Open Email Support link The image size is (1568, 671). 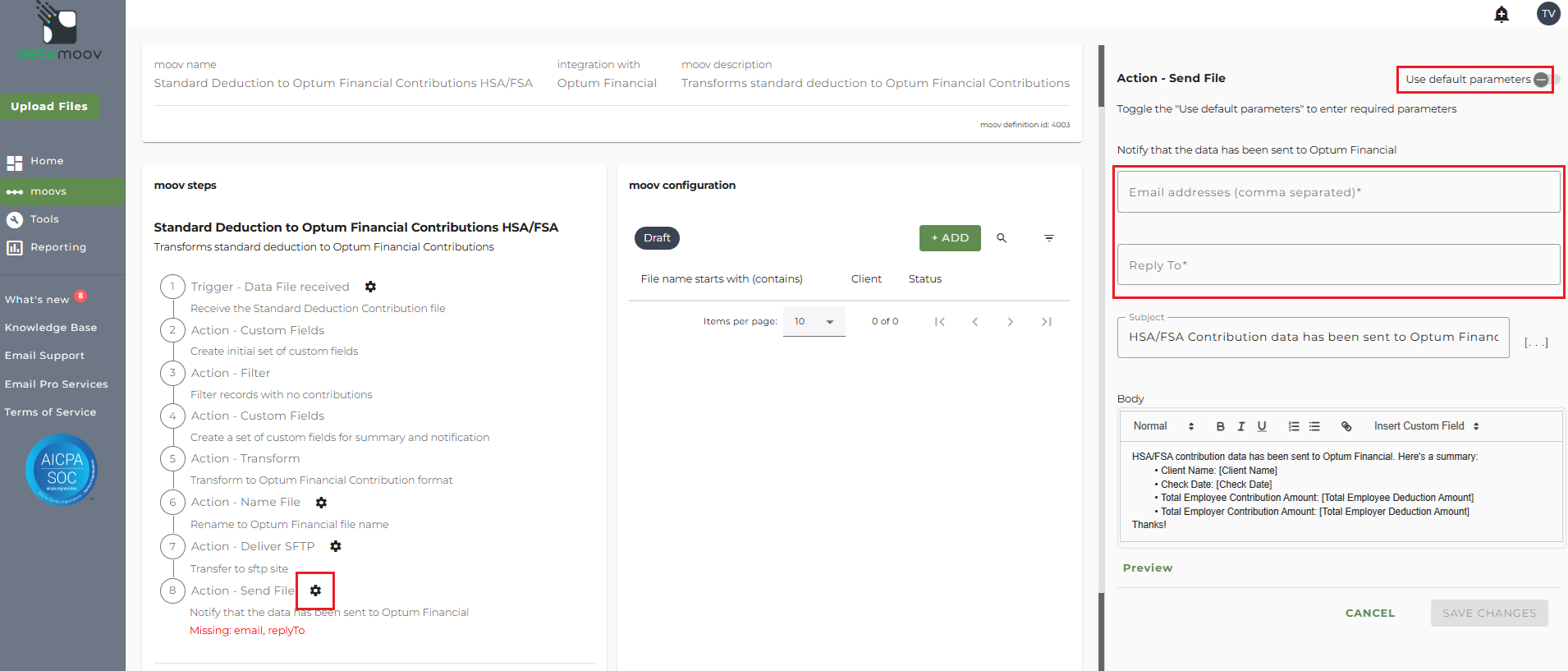tap(44, 356)
